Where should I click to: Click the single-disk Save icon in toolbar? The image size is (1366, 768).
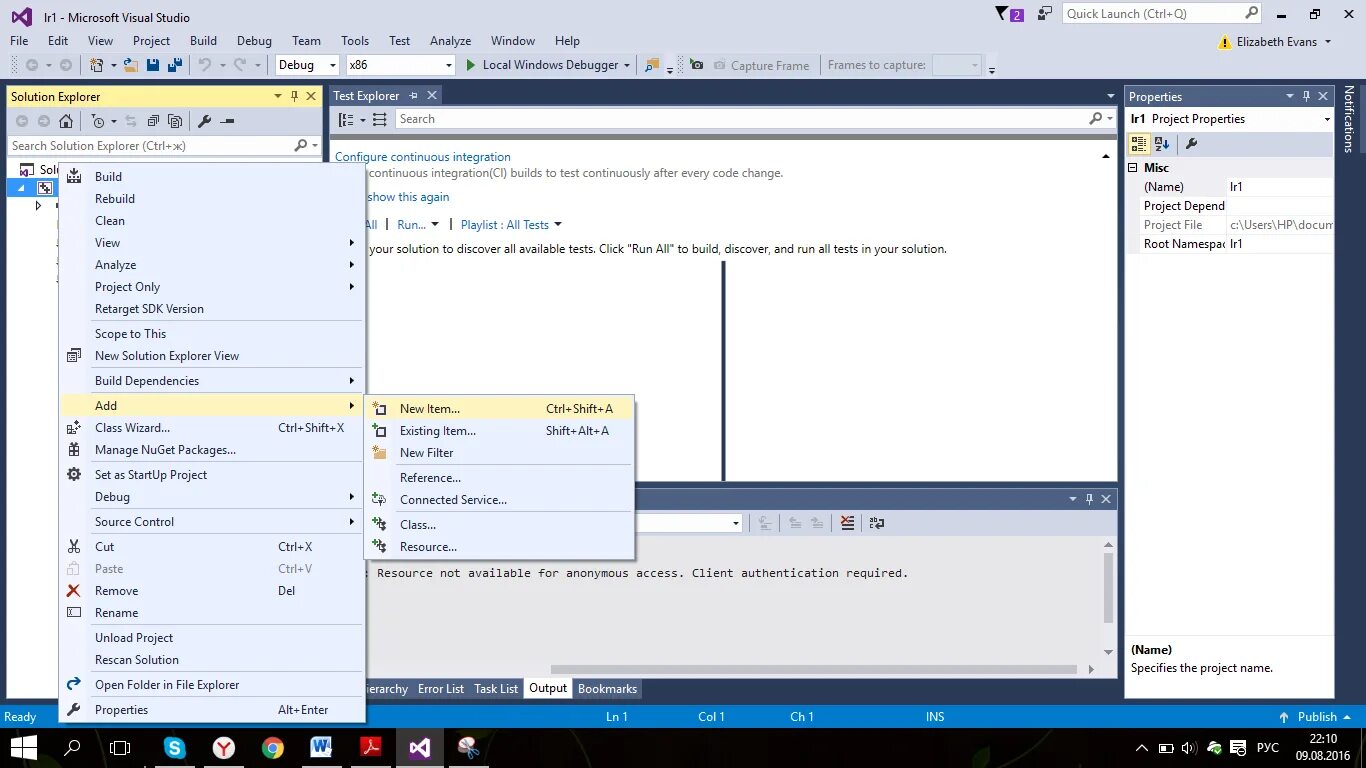coord(153,65)
